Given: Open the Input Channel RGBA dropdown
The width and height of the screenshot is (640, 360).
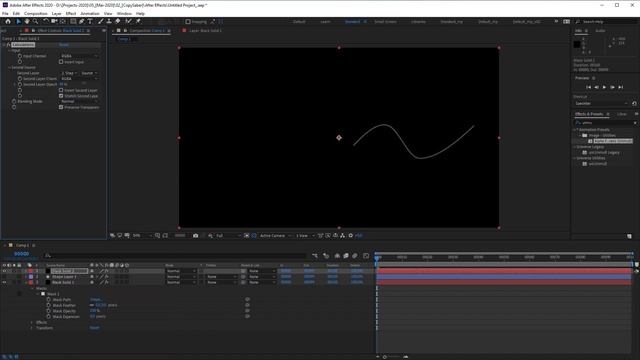Looking at the screenshot, I should click(x=80, y=56).
